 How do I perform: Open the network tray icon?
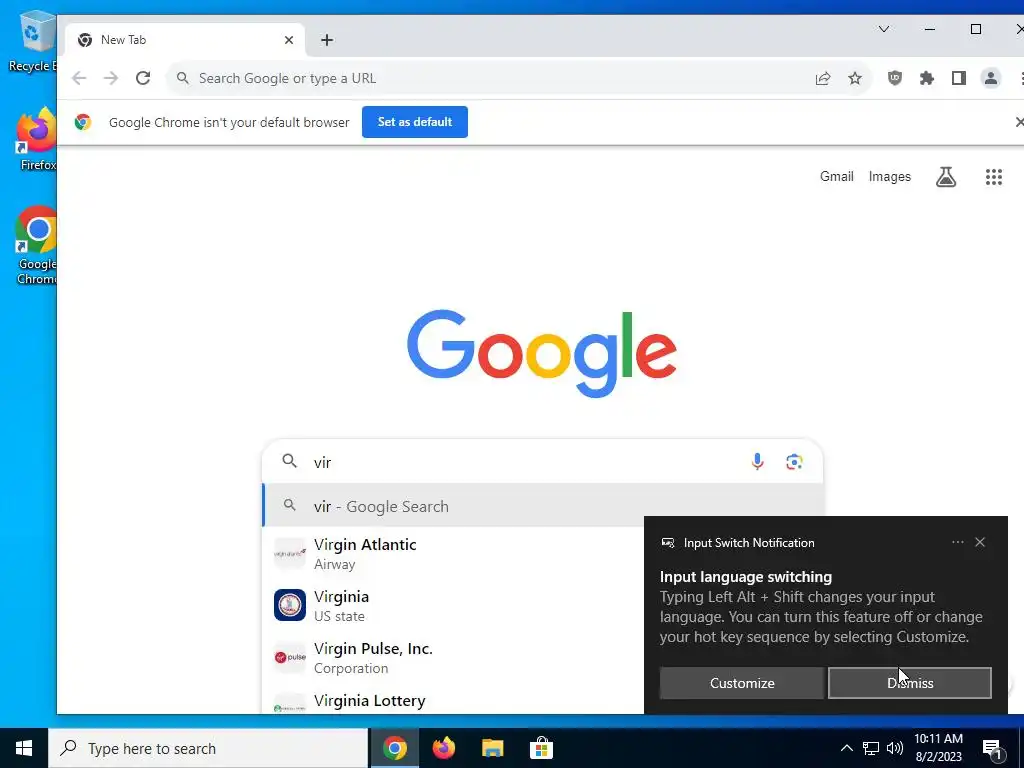point(871,748)
